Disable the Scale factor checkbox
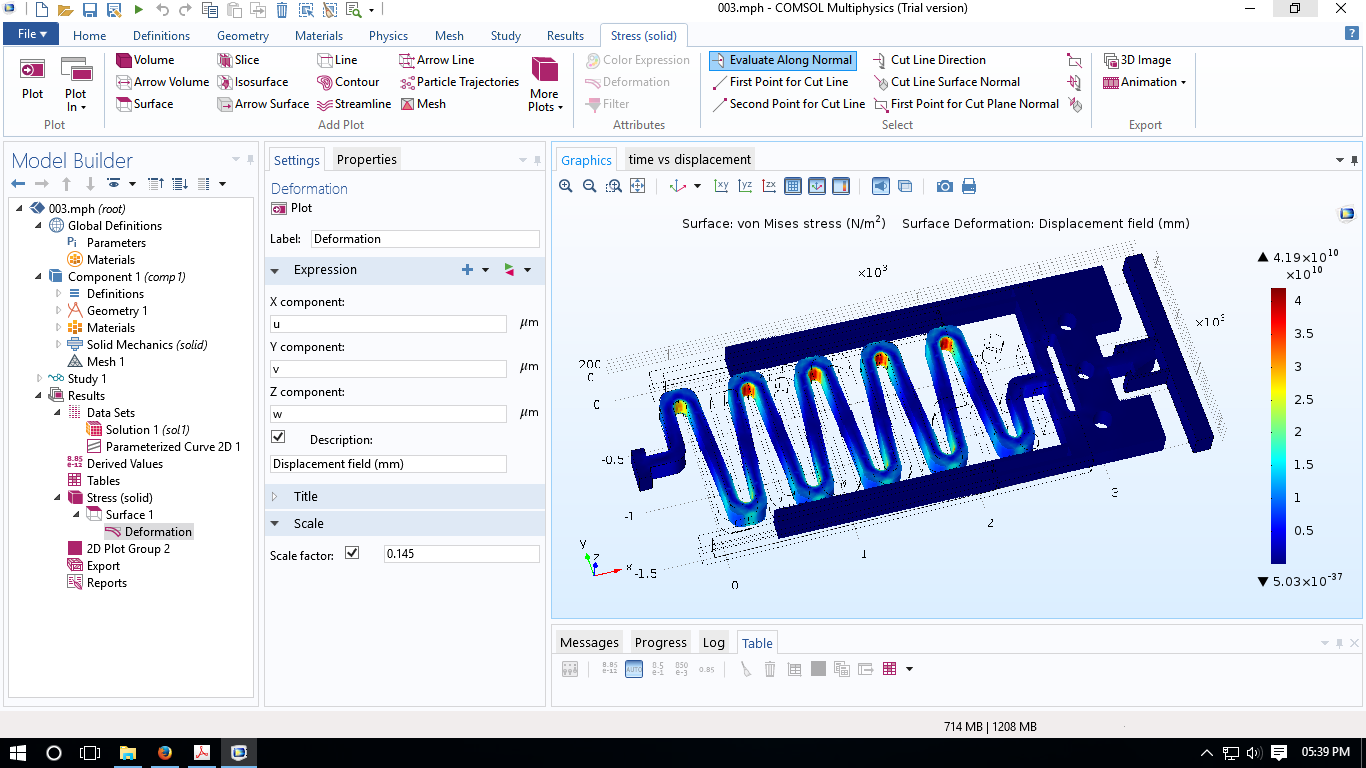 [x=352, y=552]
